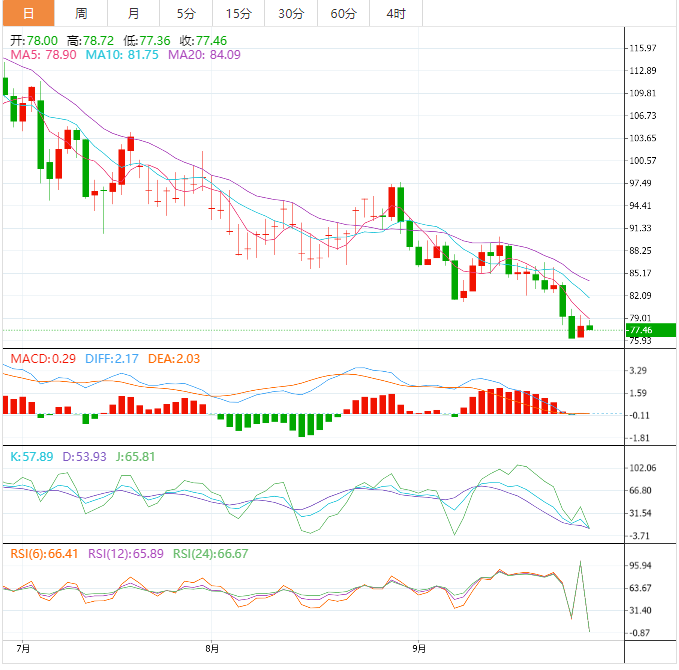Click the RSI(12):65.89 label
The height and width of the screenshot is (670, 679).
coord(126,553)
